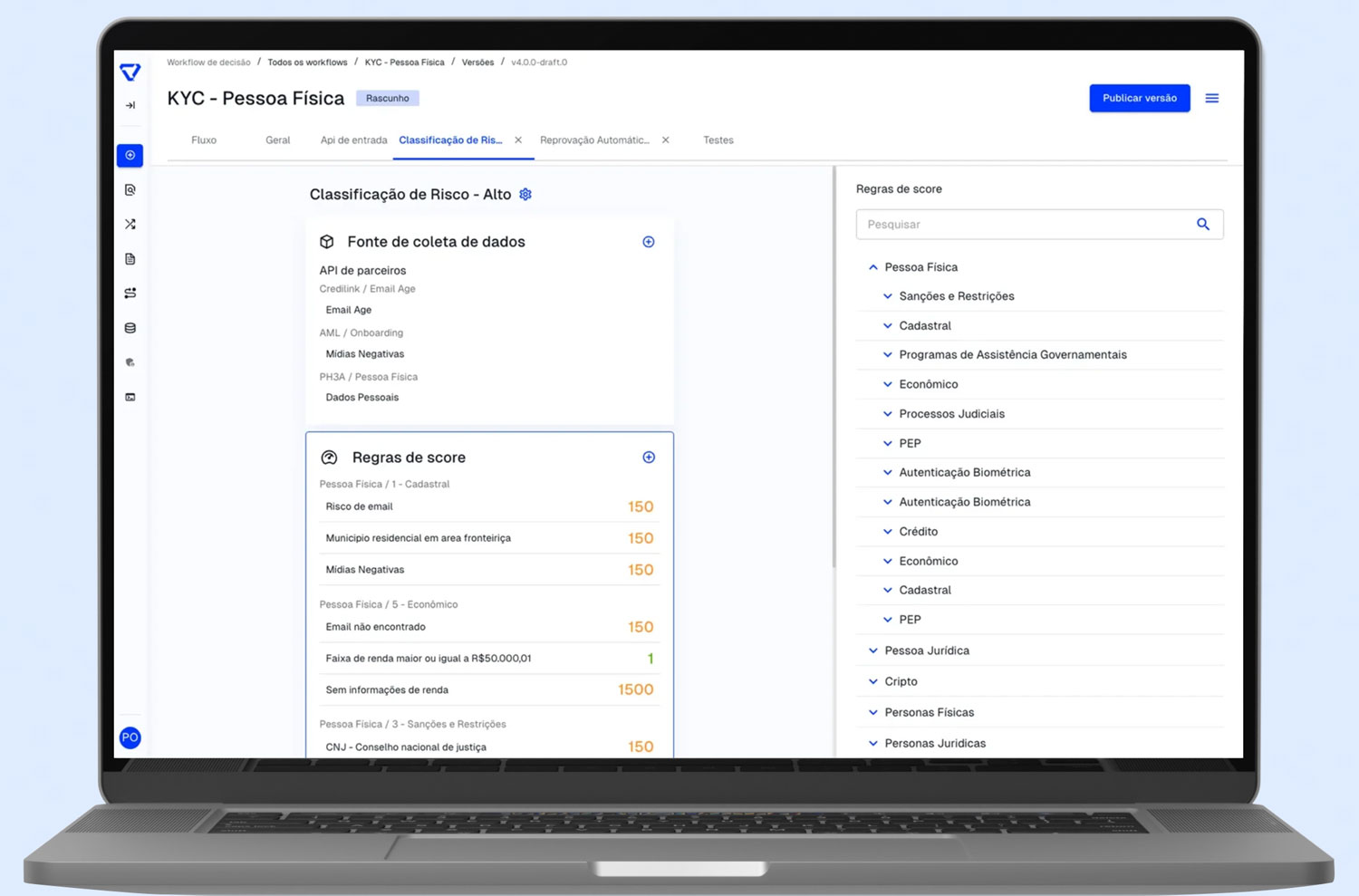The image size is (1359, 896).
Task: Open the Testes tab
Action: point(718,140)
